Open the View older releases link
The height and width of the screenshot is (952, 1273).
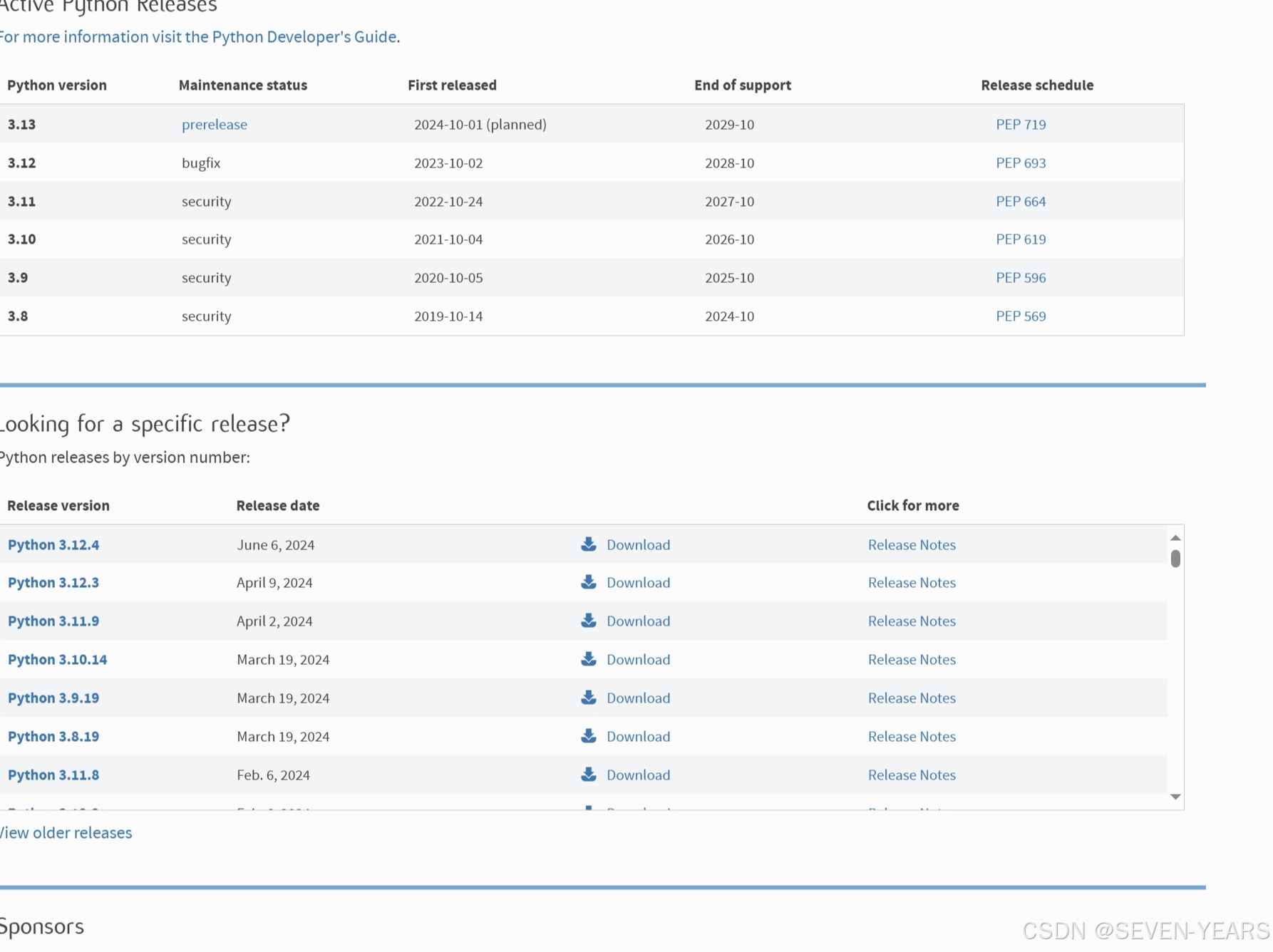pyautogui.click(x=66, y=832)
